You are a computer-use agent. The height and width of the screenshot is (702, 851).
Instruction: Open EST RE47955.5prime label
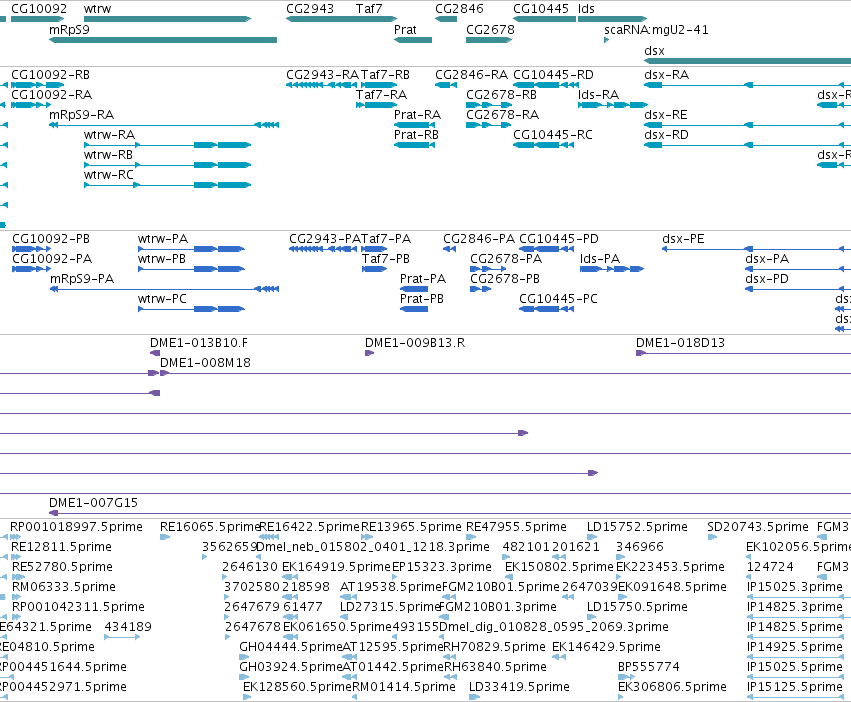tap(517, 527)
